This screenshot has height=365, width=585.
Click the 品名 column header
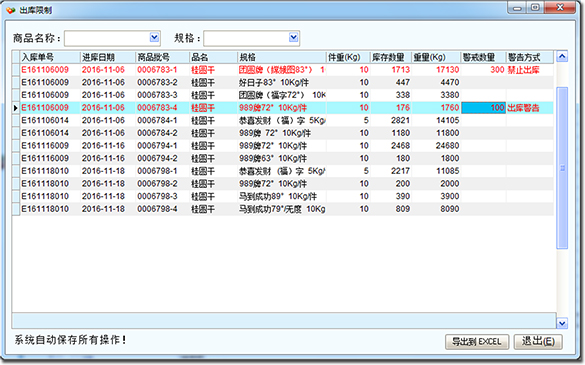click(x=213, y=57)
